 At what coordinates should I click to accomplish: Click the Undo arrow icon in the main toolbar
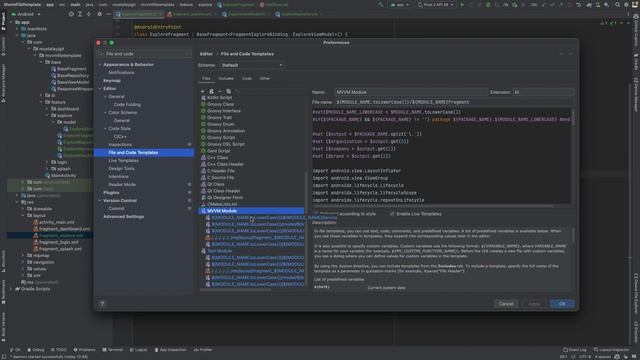[578, 5]
